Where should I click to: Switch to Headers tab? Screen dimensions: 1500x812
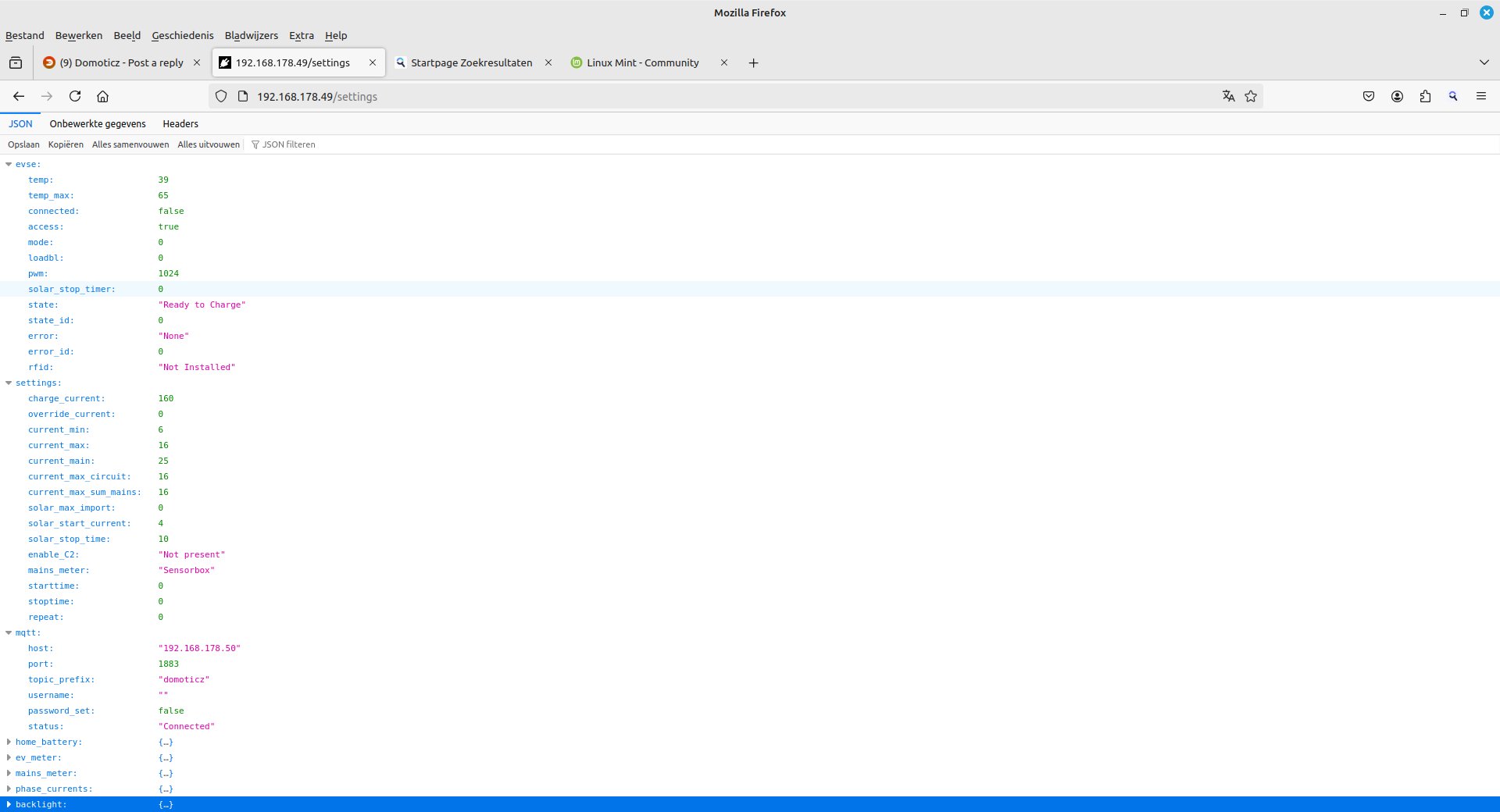pos(180,123)
